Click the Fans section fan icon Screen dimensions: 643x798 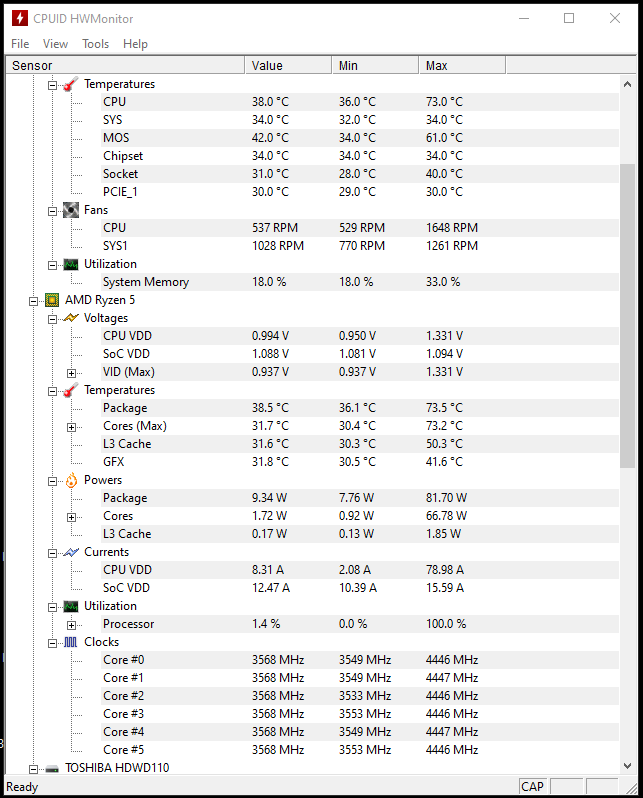pyautogui.click(x=71, y=210)
